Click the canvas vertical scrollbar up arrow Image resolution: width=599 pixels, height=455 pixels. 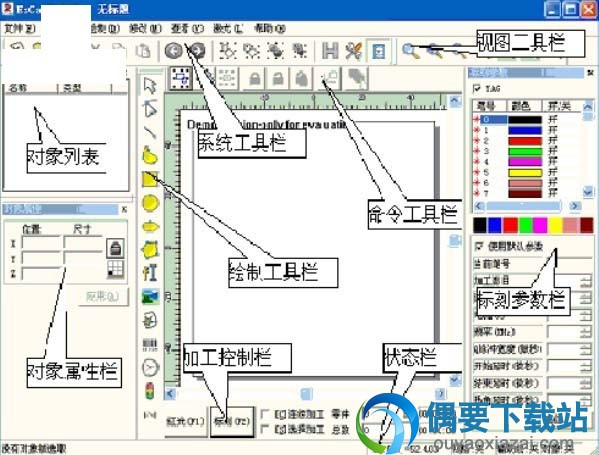coord(455,100)
